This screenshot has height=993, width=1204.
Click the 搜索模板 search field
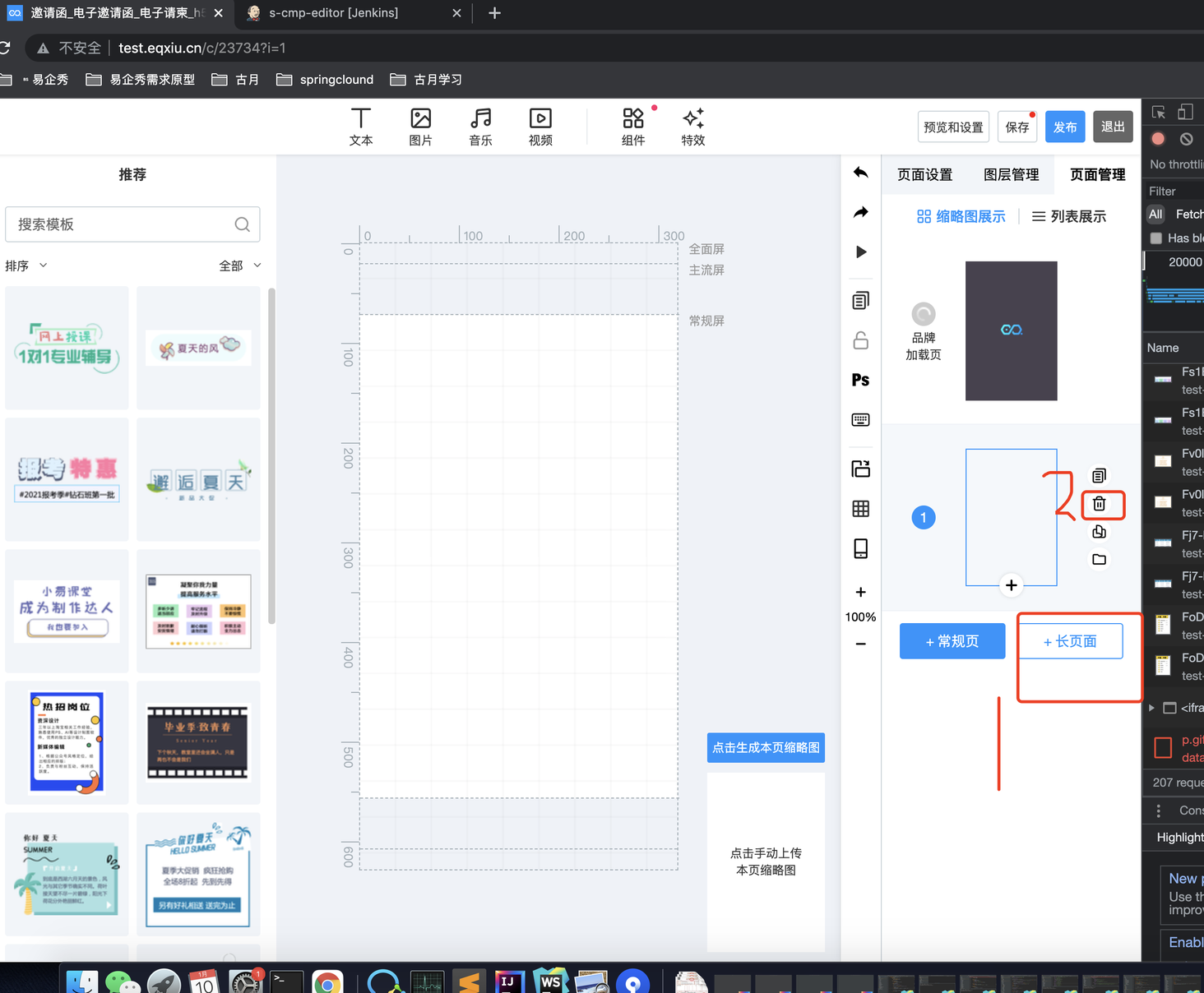pyautogui.click(x=123, y=224)
